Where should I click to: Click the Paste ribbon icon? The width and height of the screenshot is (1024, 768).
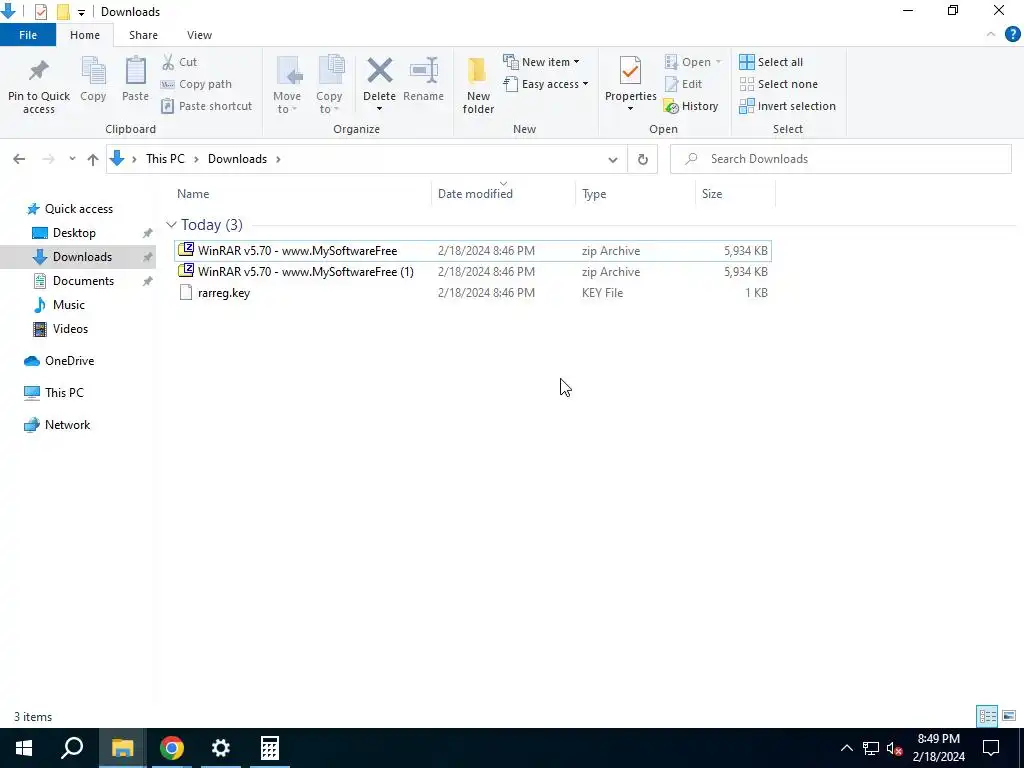click(135, 71)
